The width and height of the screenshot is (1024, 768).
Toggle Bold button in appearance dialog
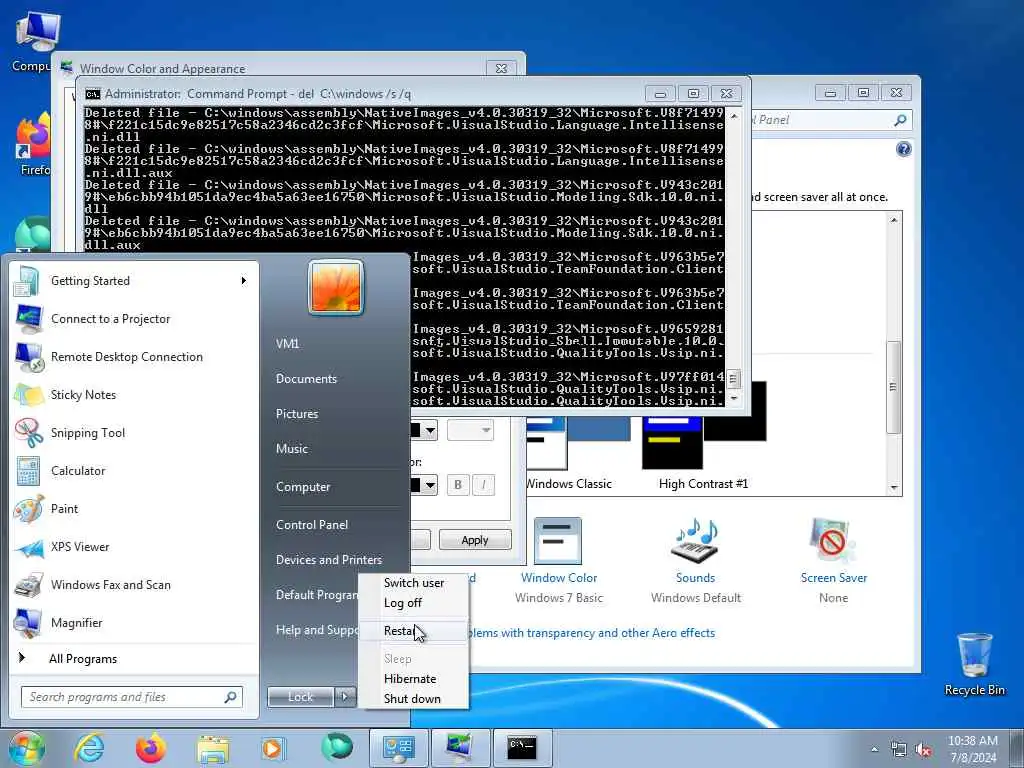pos(458,485)
